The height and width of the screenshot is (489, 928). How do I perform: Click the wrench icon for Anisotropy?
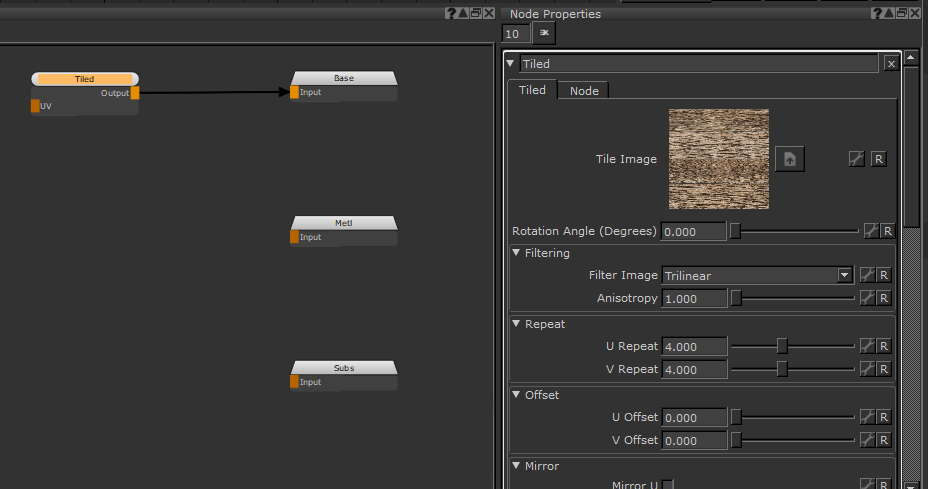867,298
